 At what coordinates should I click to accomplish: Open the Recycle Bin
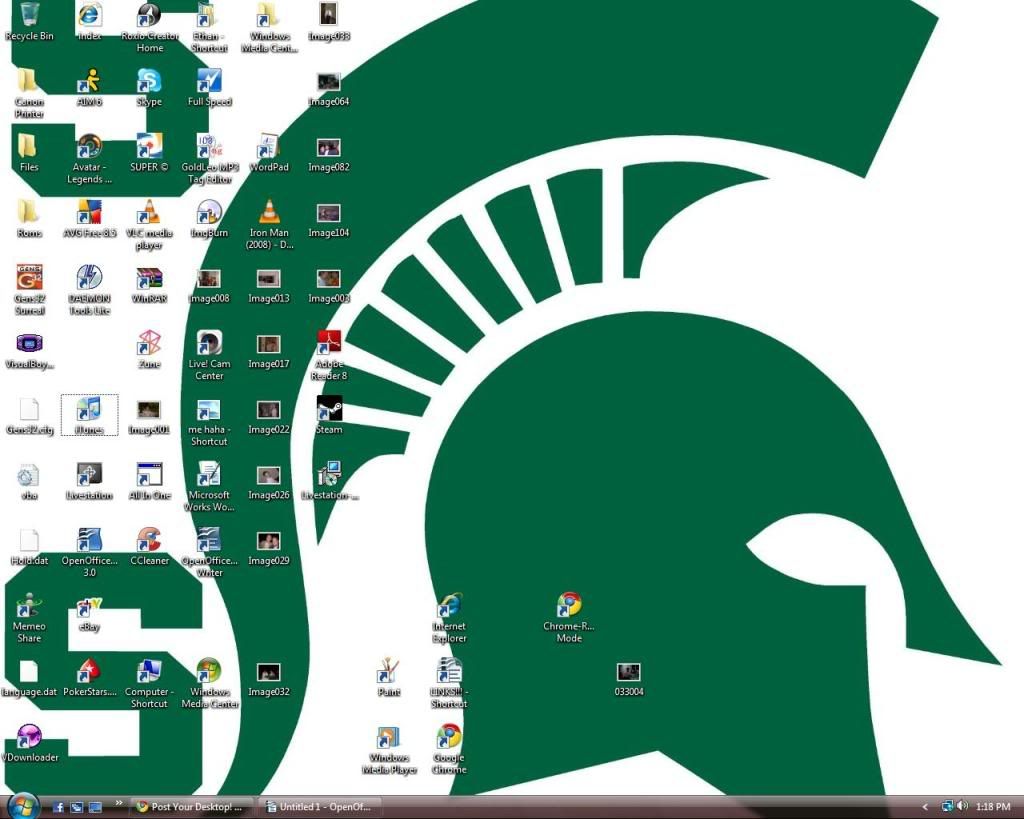pos(29,16)
